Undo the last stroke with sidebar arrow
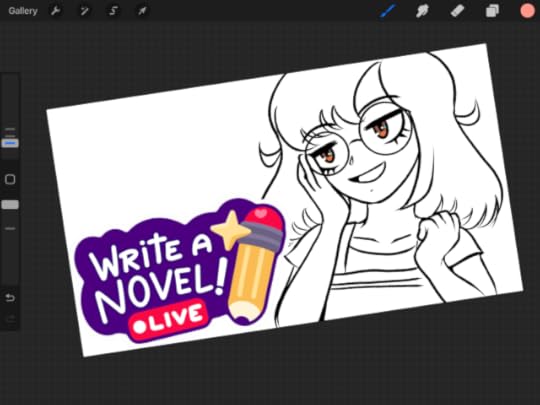540x405 pixels. [x=10, y=297]
